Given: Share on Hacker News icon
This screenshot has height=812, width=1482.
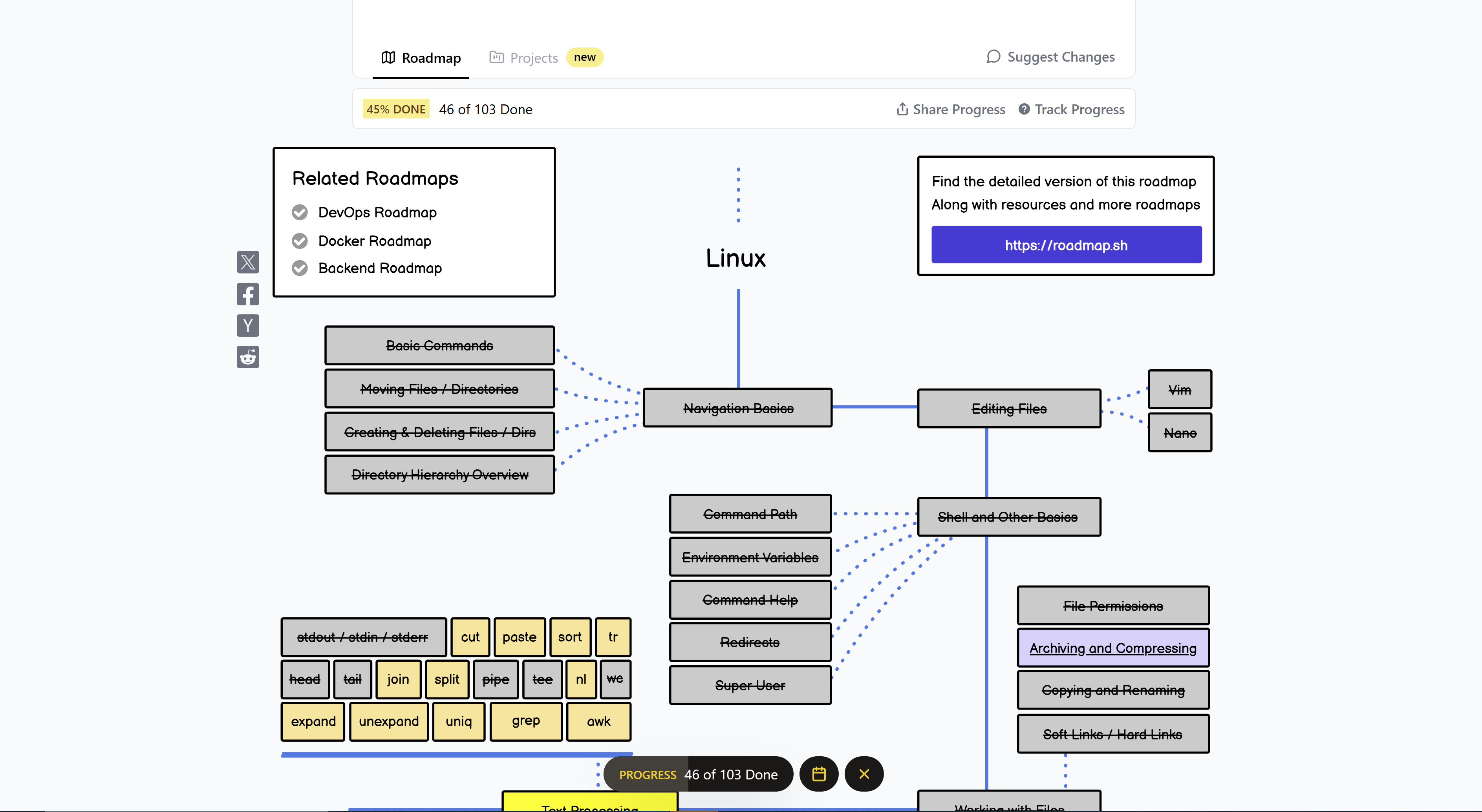Looking at the screenshot, I should click(247, 325).
